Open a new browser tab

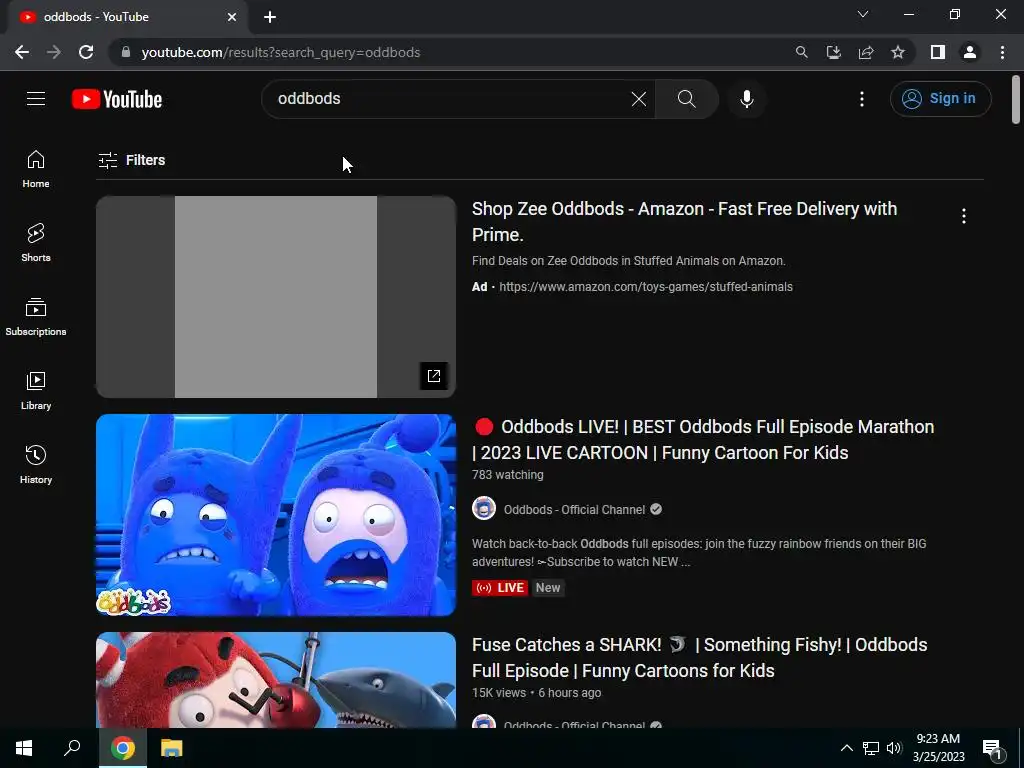(x=270, y=17)
